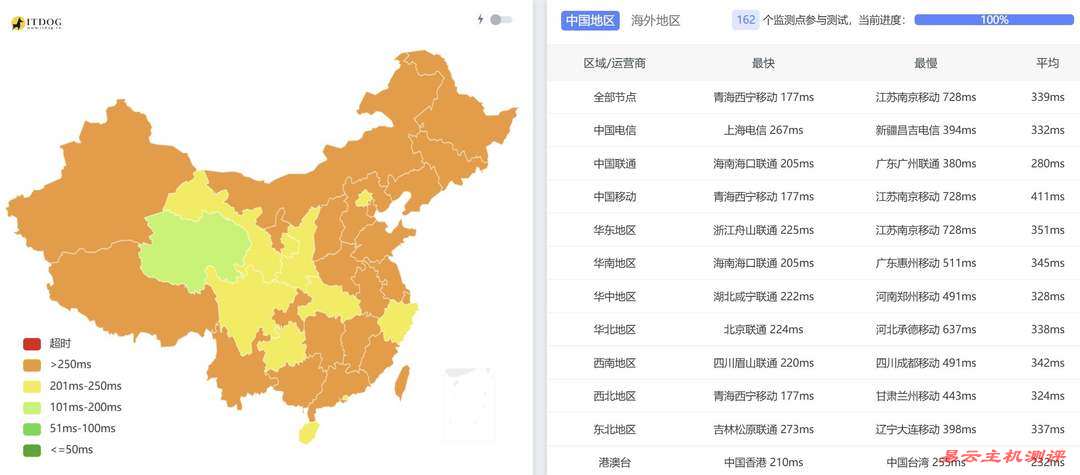Click the 100% progress bar
1080x475 pixels.
click(x=993, y=20)
